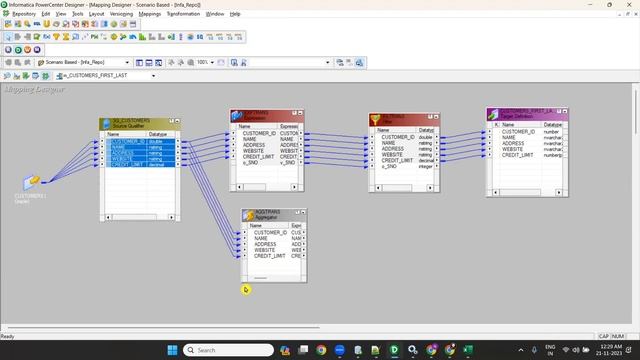This screenshot has height=360, width=640.
Task: Click the green icon left of mapping name dropdown
Action: [x=45, y=76]
